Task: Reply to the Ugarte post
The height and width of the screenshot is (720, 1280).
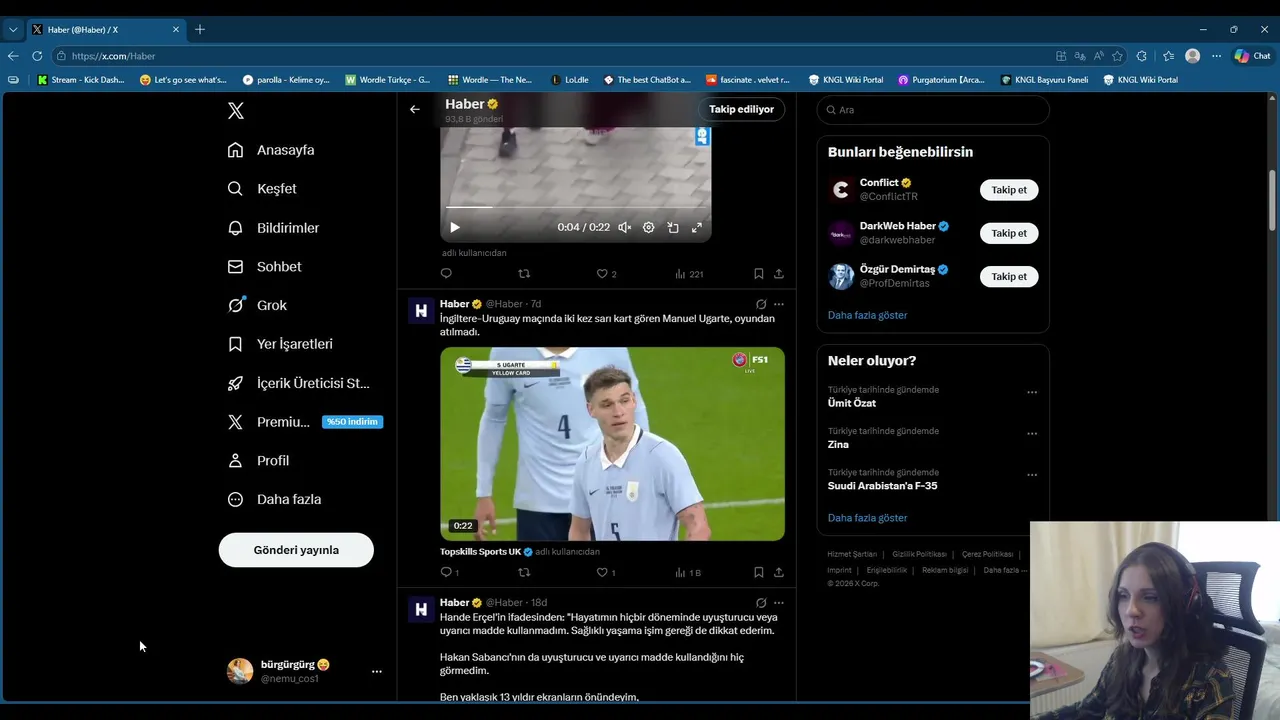Action: coord(449,572)
